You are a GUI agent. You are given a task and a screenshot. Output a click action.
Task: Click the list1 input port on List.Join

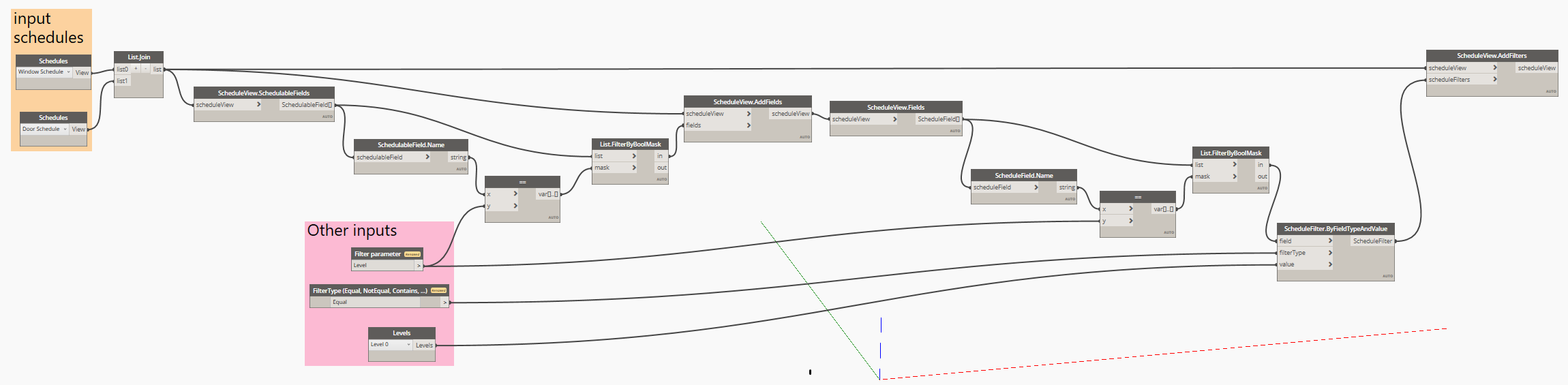pyautogui.click(x=122, y=80)
